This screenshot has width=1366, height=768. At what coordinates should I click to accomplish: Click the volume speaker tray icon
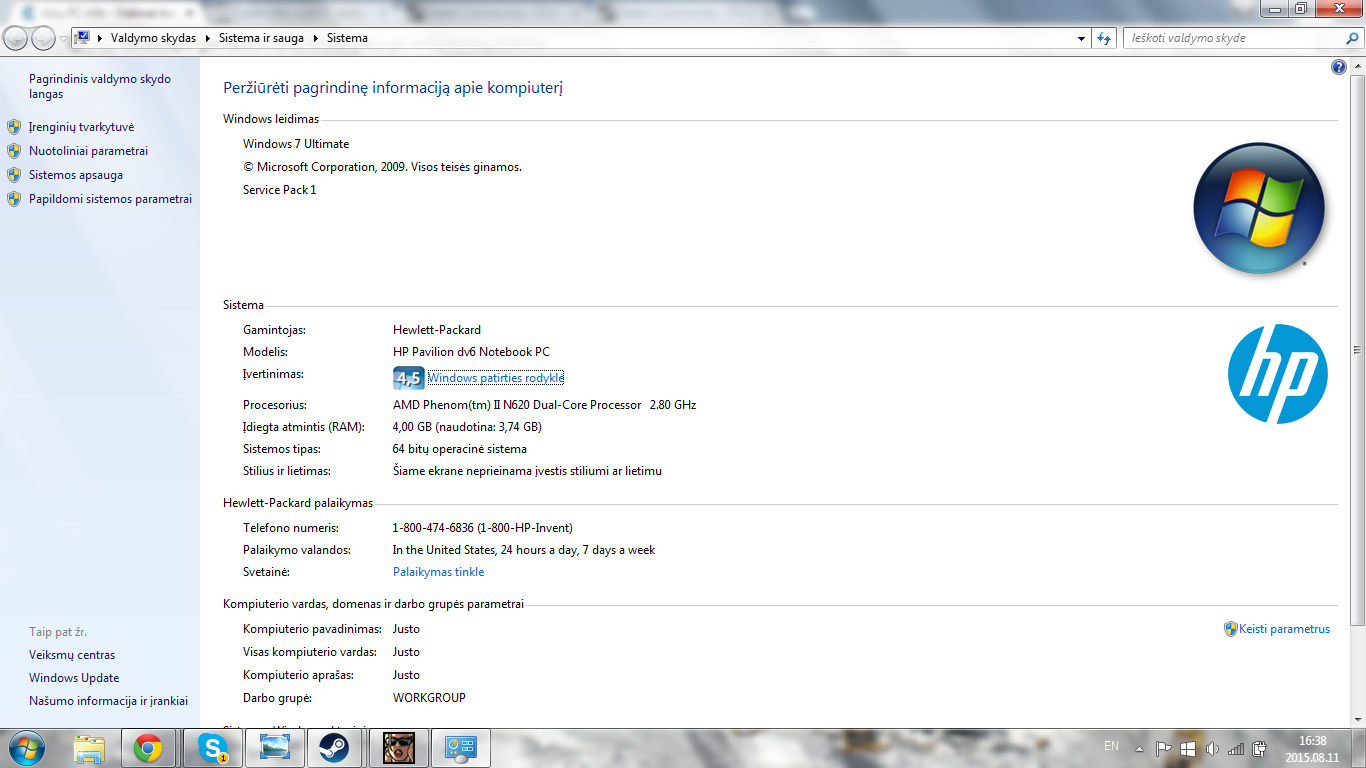(x=1213, y=748)
